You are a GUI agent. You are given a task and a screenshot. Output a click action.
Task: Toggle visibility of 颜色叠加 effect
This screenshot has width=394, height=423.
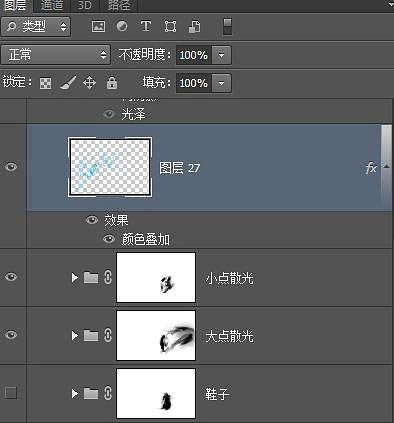tap(109, 239)
